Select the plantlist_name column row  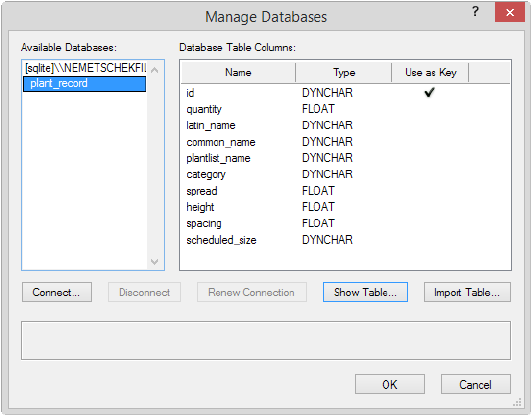click(345, 158)
